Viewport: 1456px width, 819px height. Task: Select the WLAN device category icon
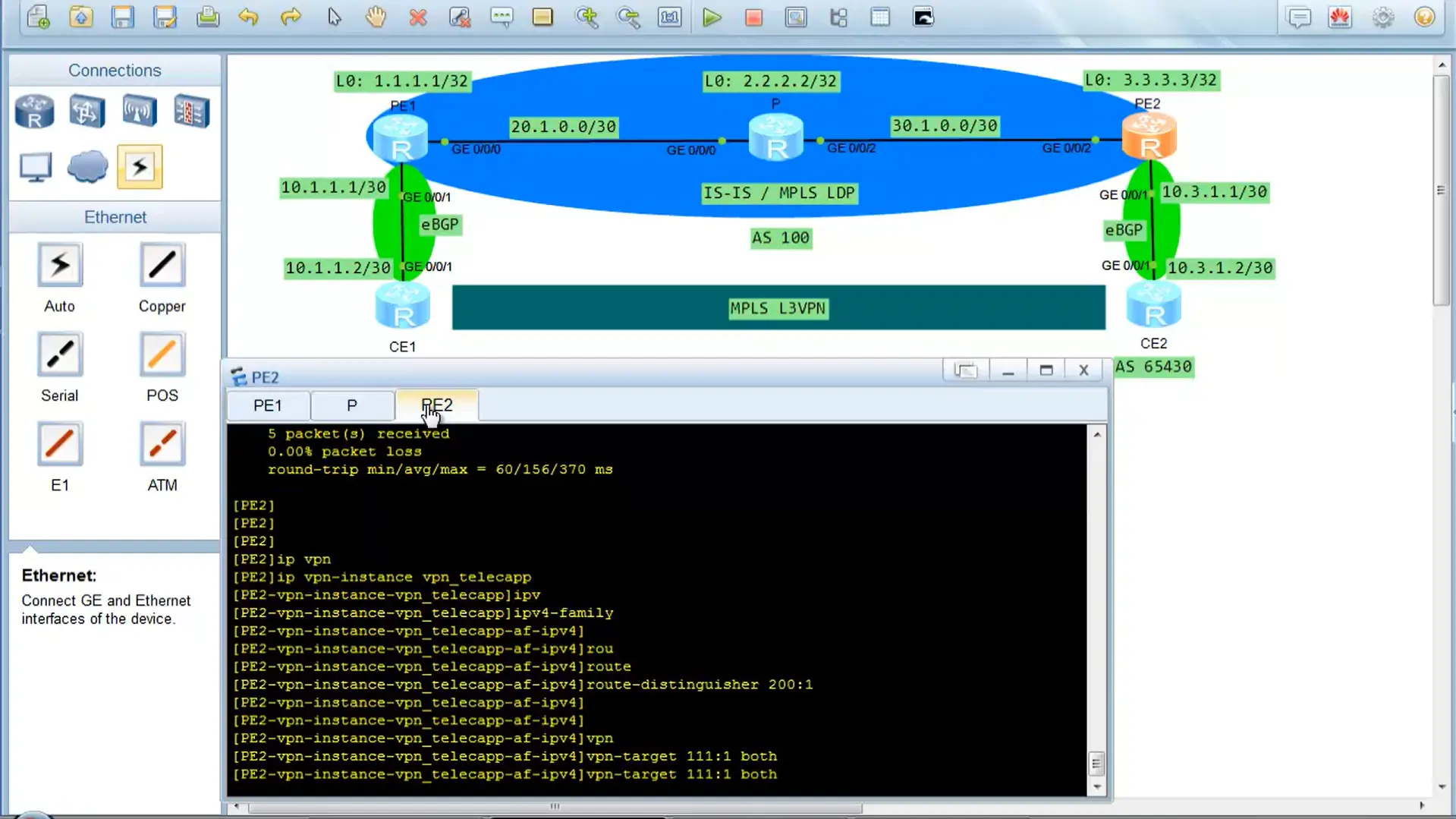click(x=139, y=112)
